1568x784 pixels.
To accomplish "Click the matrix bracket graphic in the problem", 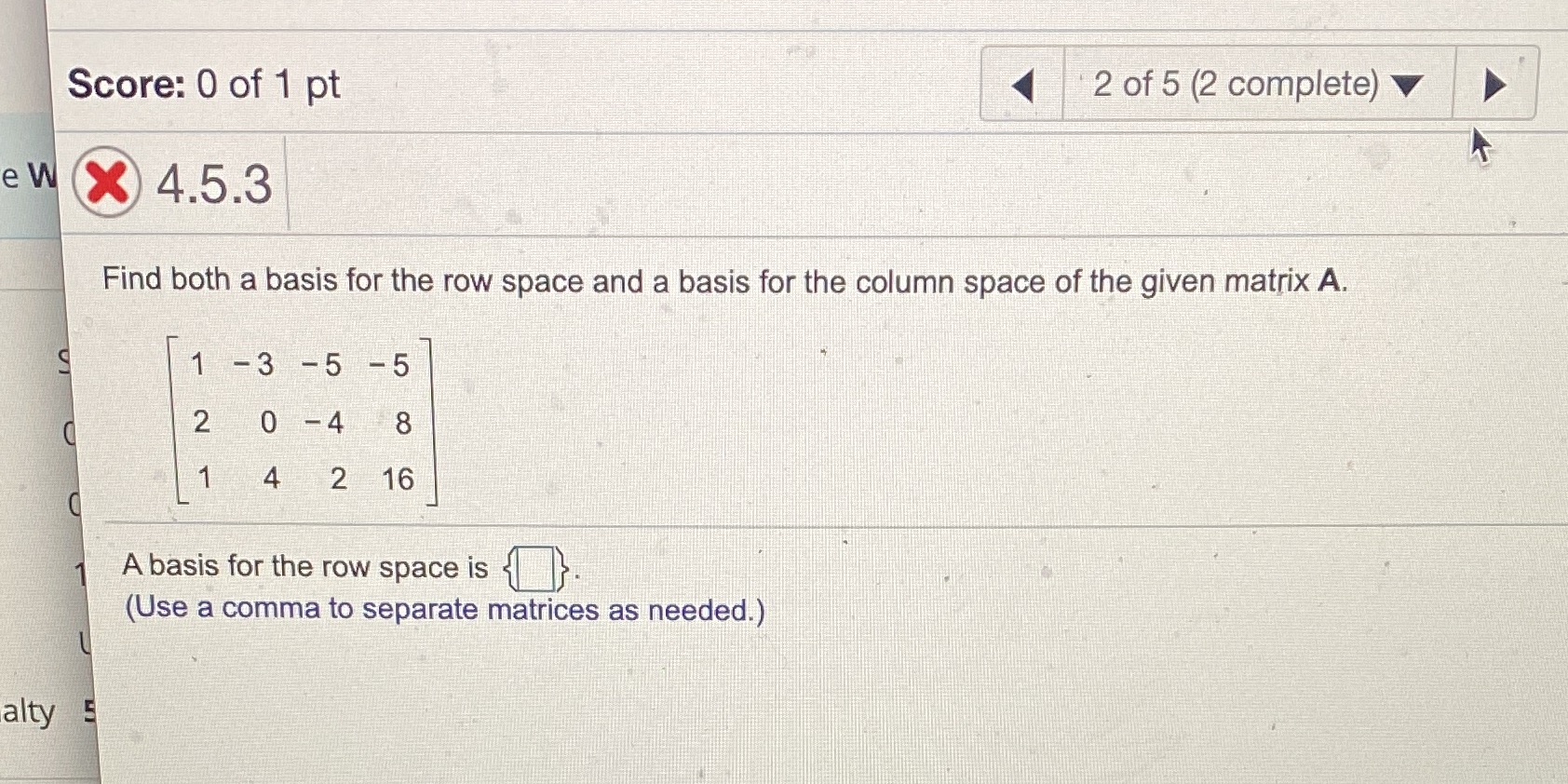I will tap(175, 422).
